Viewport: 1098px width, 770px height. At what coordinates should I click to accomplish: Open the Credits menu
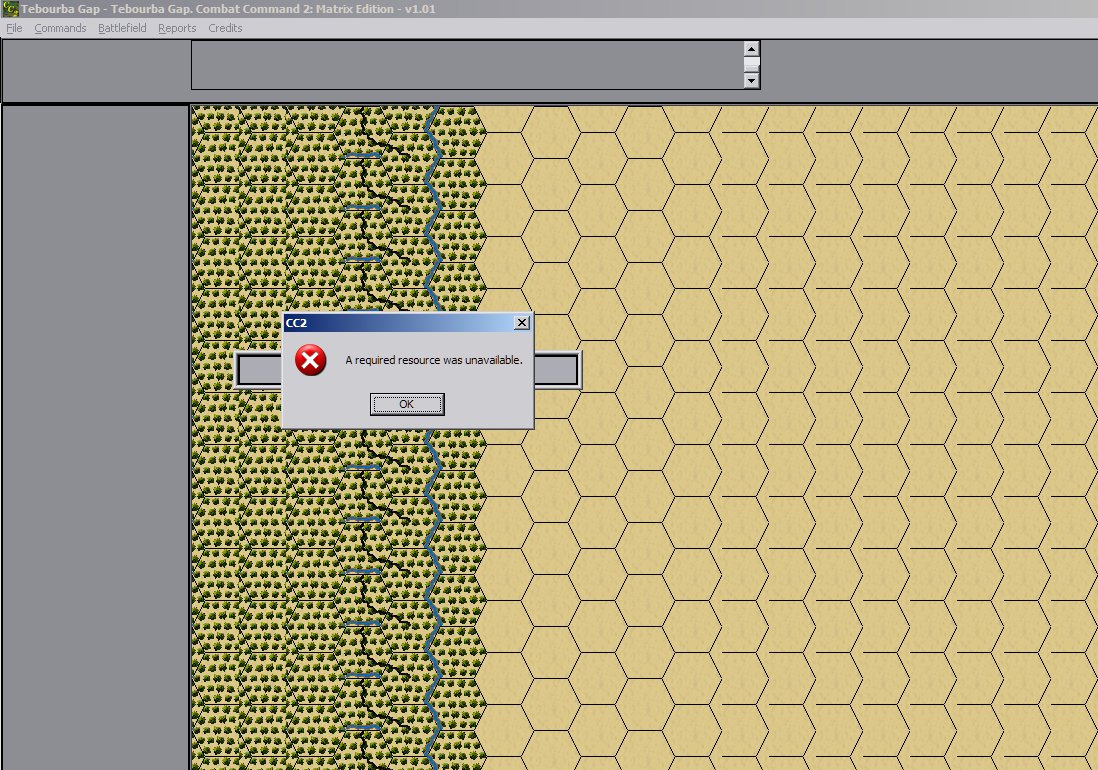click(225, 28)
